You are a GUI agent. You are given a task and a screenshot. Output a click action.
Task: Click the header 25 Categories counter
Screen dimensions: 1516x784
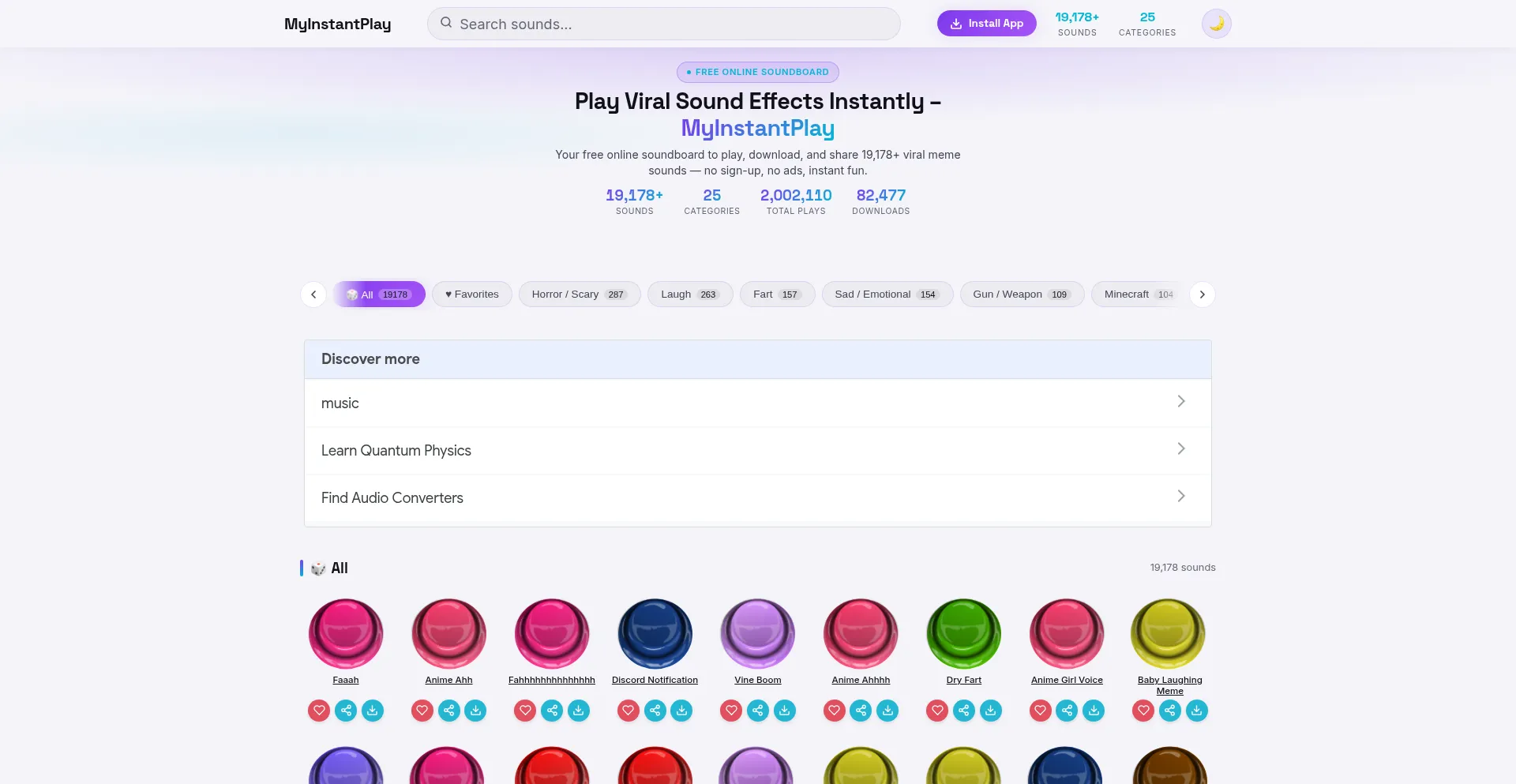point(1147,24)
